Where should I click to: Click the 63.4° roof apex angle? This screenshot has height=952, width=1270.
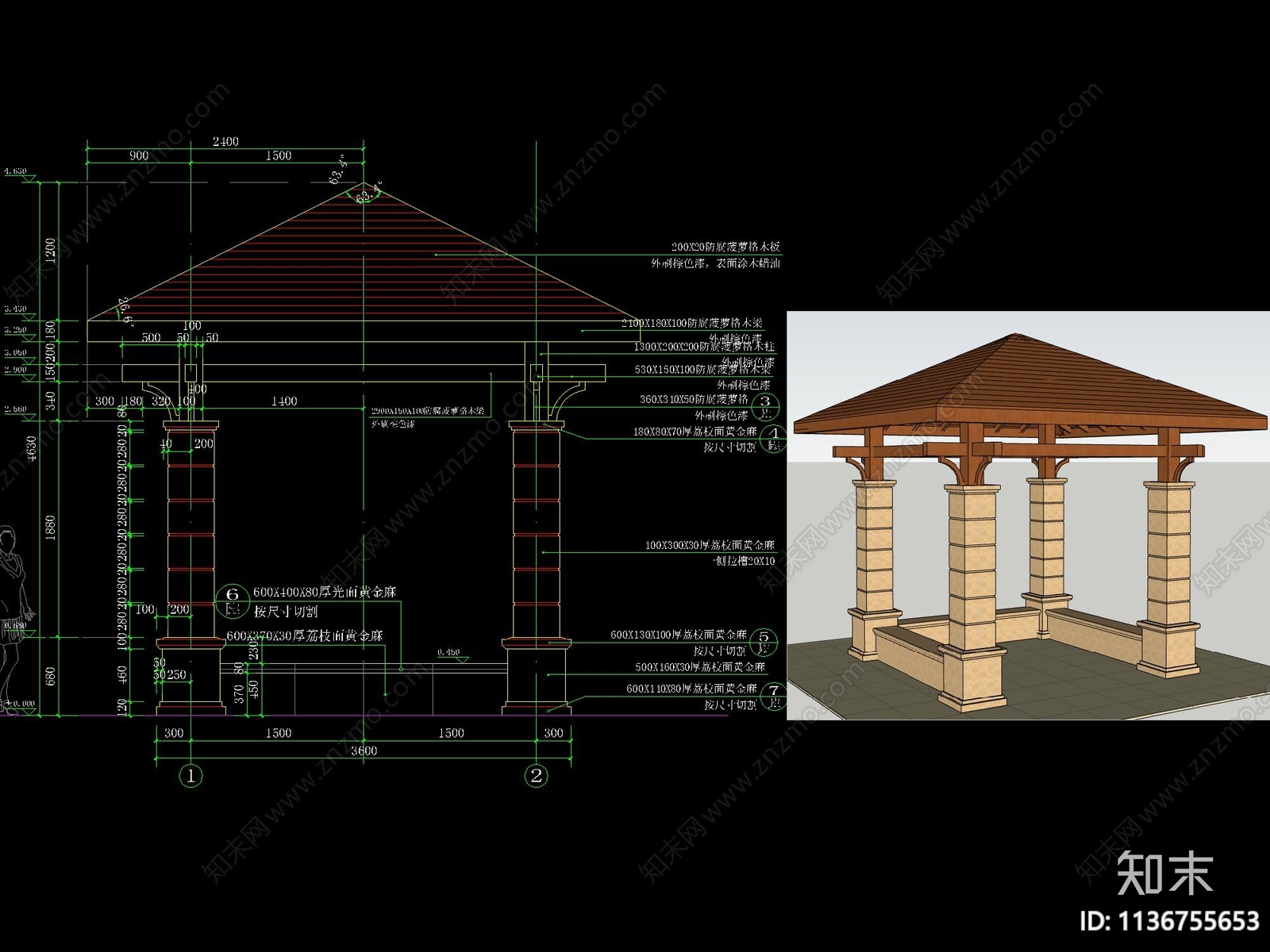click(x=339, y=170)
